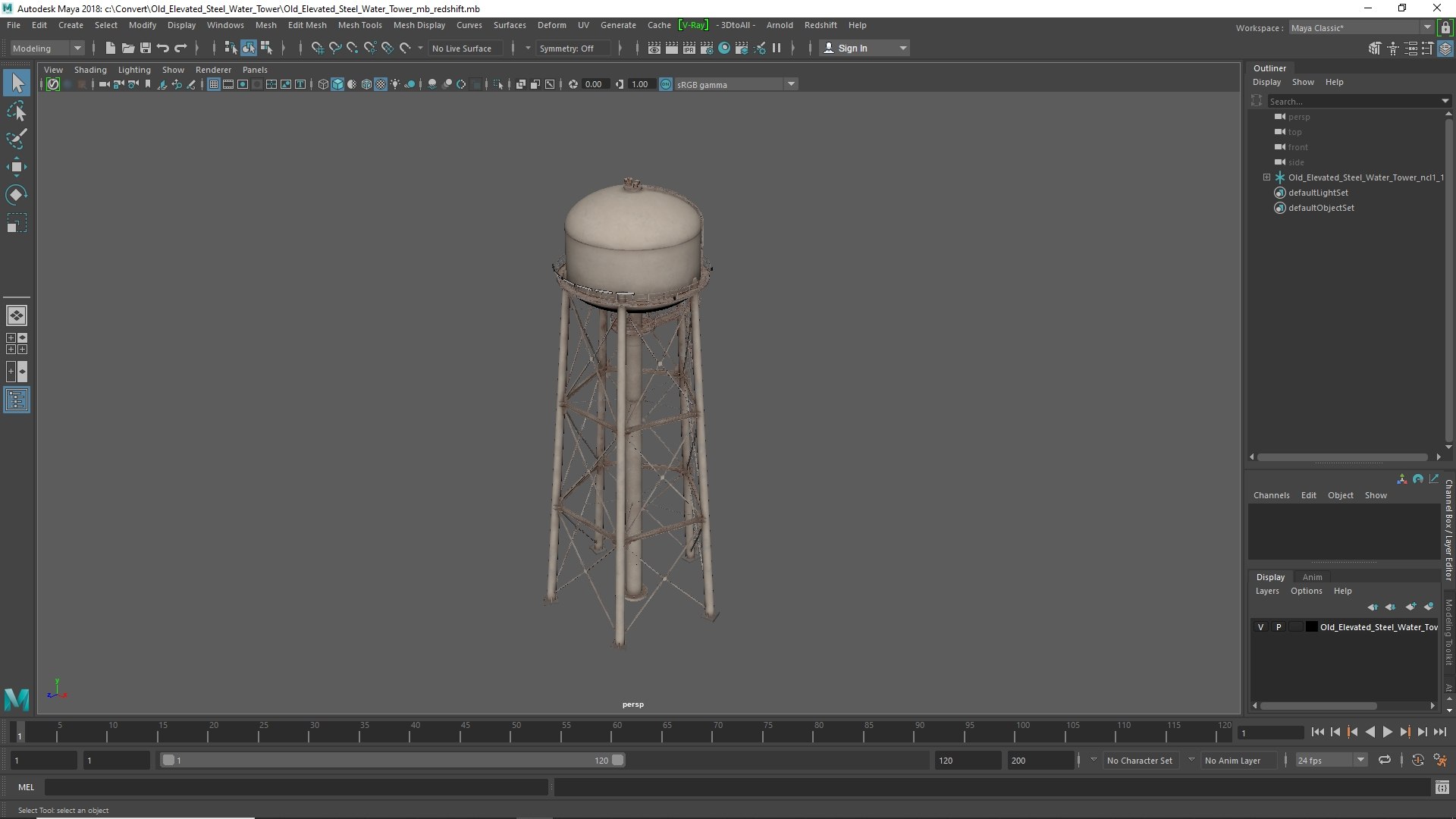1456x819 pixels.
Task: Switch to four view layout icon
Action: [x=17, y=344]
